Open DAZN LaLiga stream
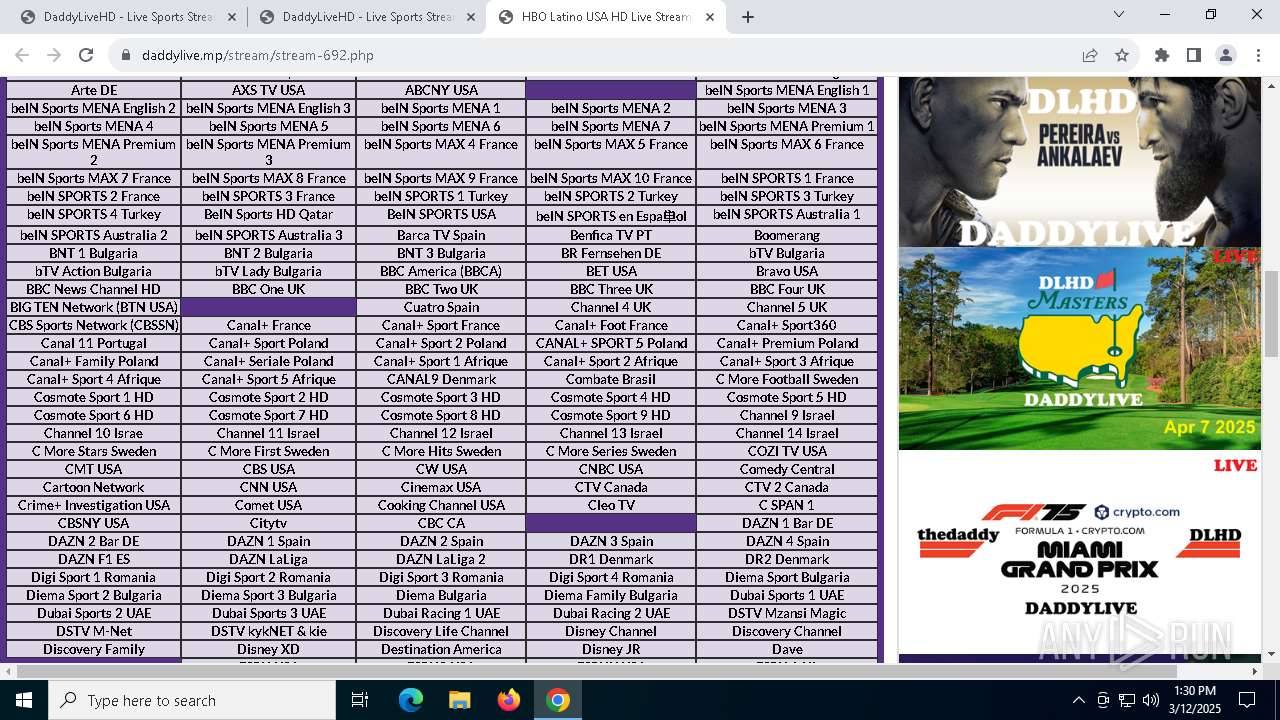Screen dimensions: 1280x720 point(269,559)
